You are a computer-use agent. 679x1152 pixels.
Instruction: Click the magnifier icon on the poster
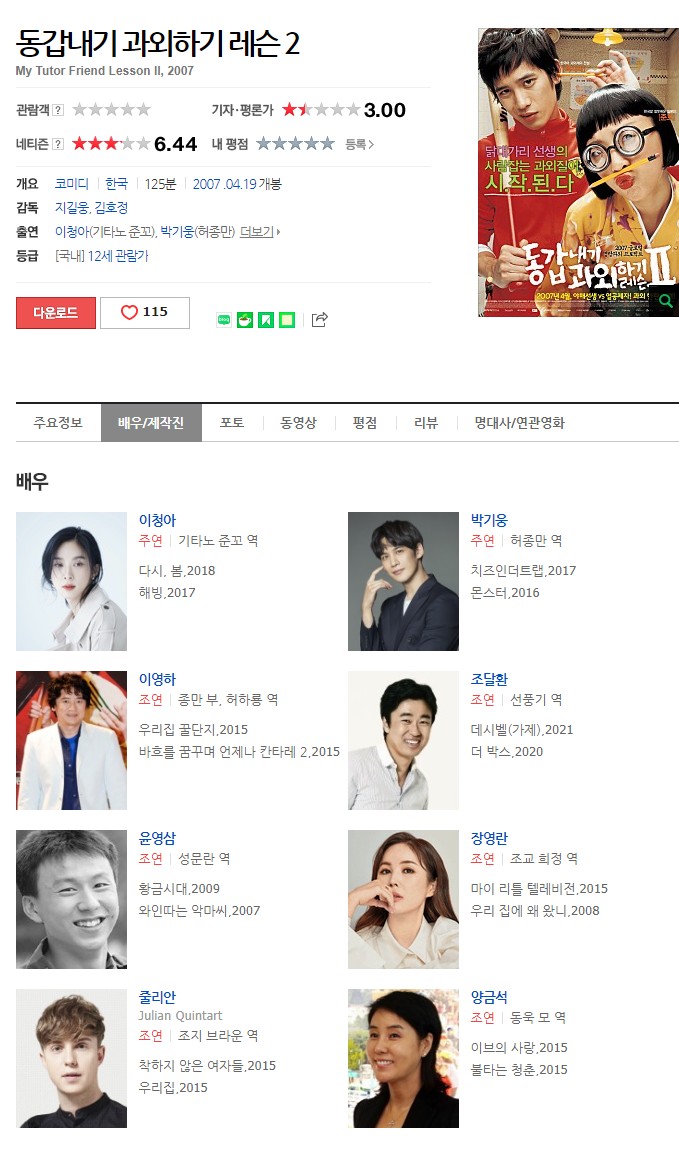coord(665,300)
